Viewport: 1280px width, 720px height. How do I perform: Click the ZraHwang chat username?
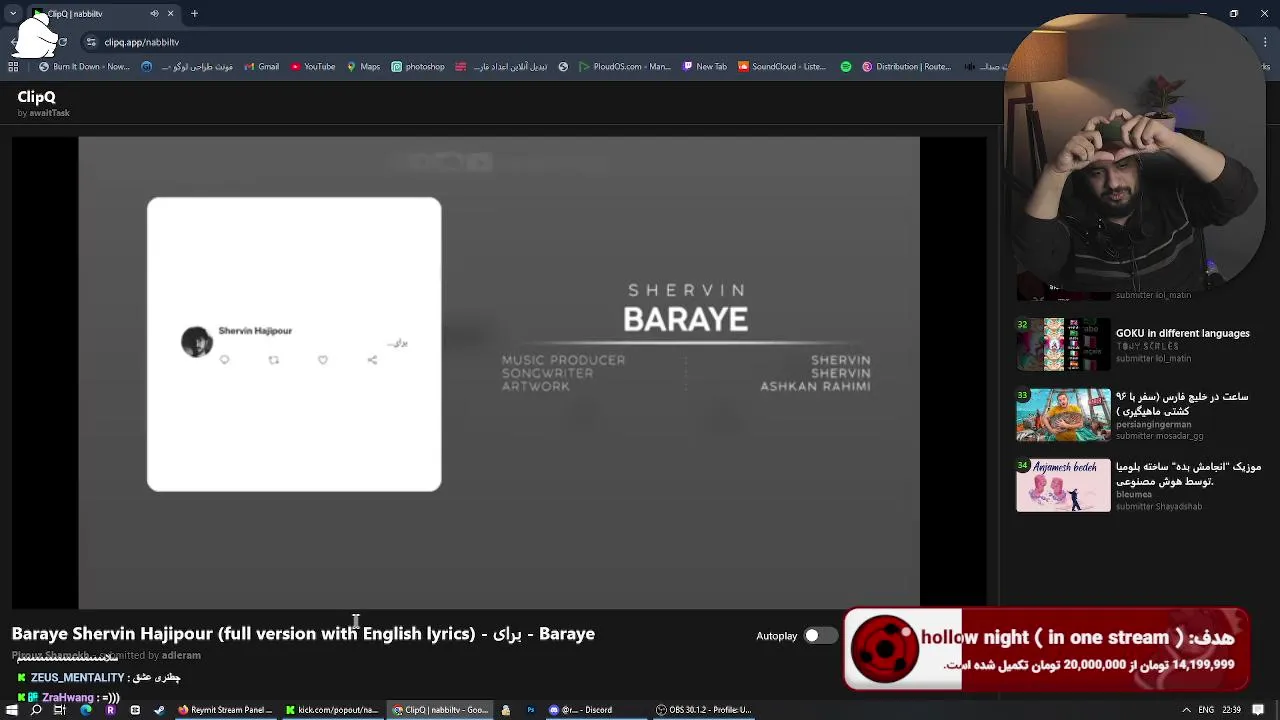pyautogui.click(x=68, y=697)
